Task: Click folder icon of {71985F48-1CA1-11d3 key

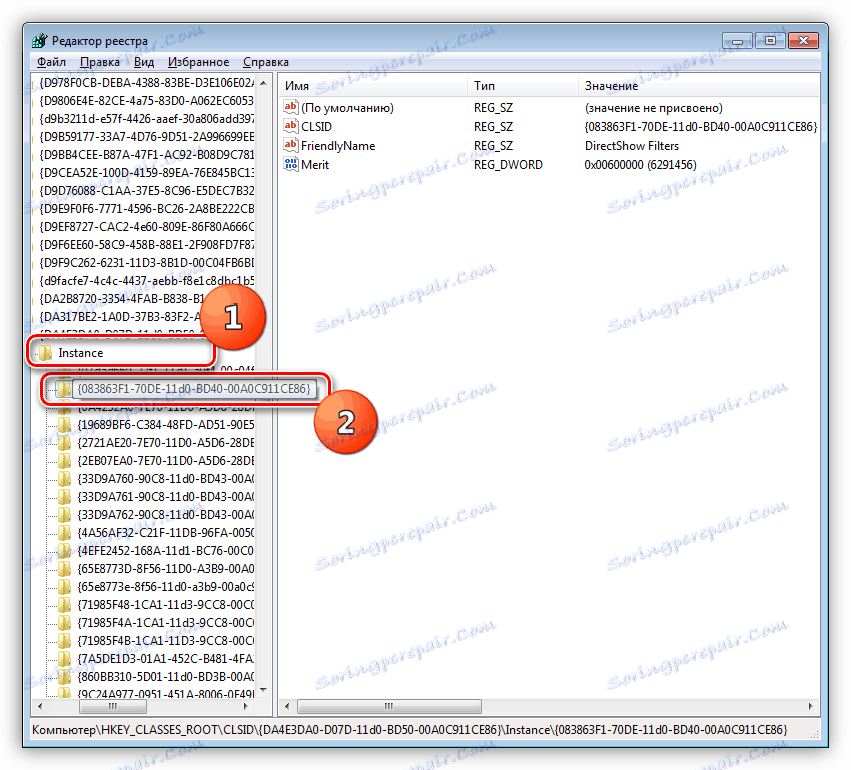Action: pyautogui.click(x=64, y=604)
